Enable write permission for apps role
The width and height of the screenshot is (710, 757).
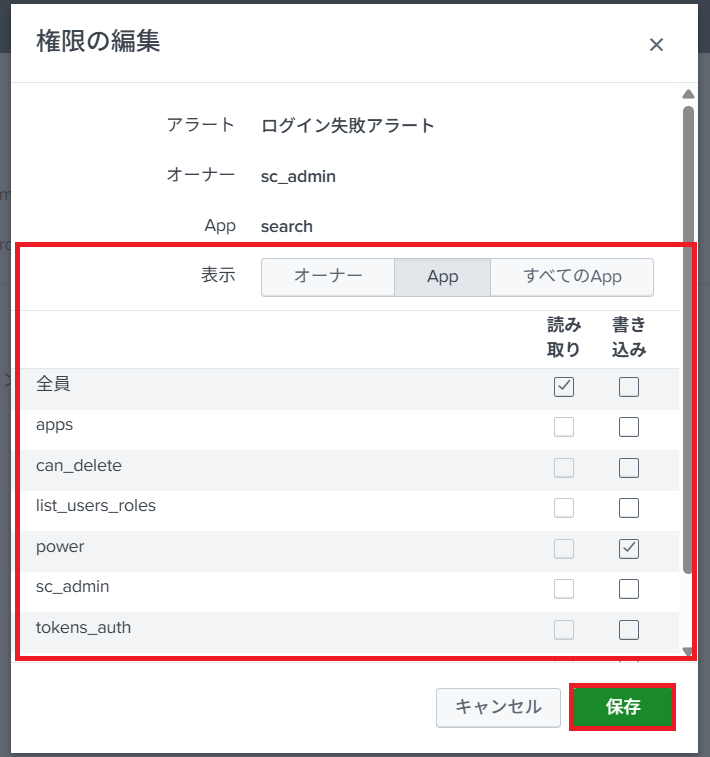(x=628, y=427)
